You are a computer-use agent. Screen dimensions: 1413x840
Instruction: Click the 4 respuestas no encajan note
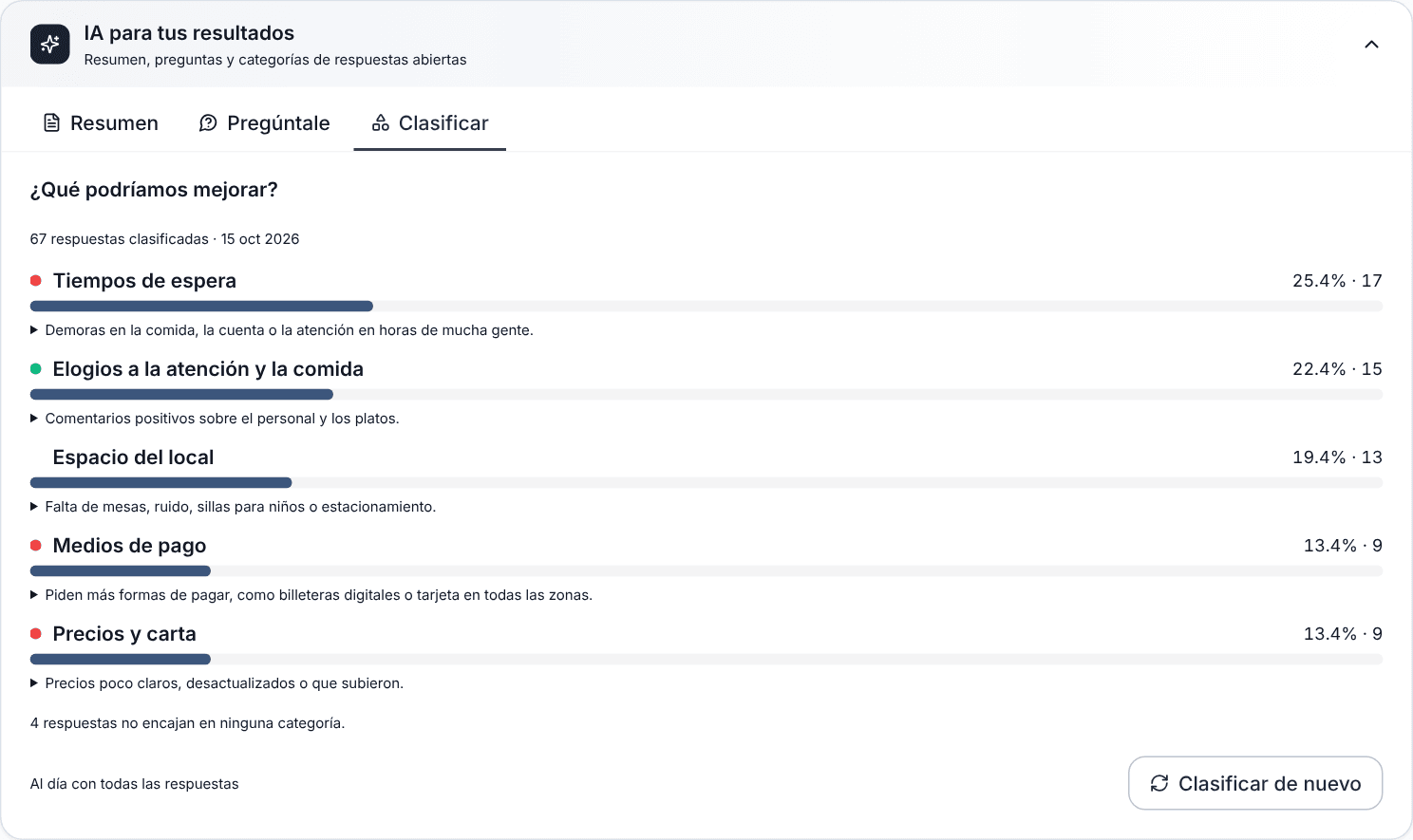coord(188,723)
